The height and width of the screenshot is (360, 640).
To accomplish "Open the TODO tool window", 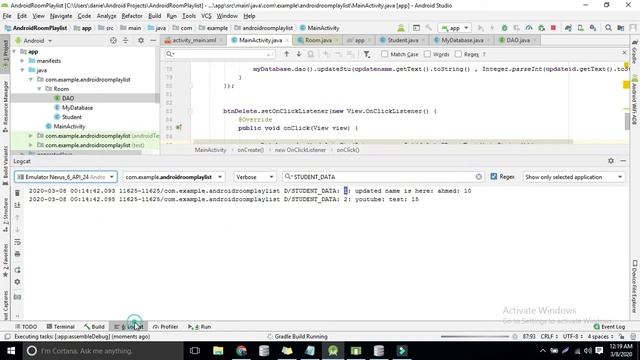I will 26,327.
